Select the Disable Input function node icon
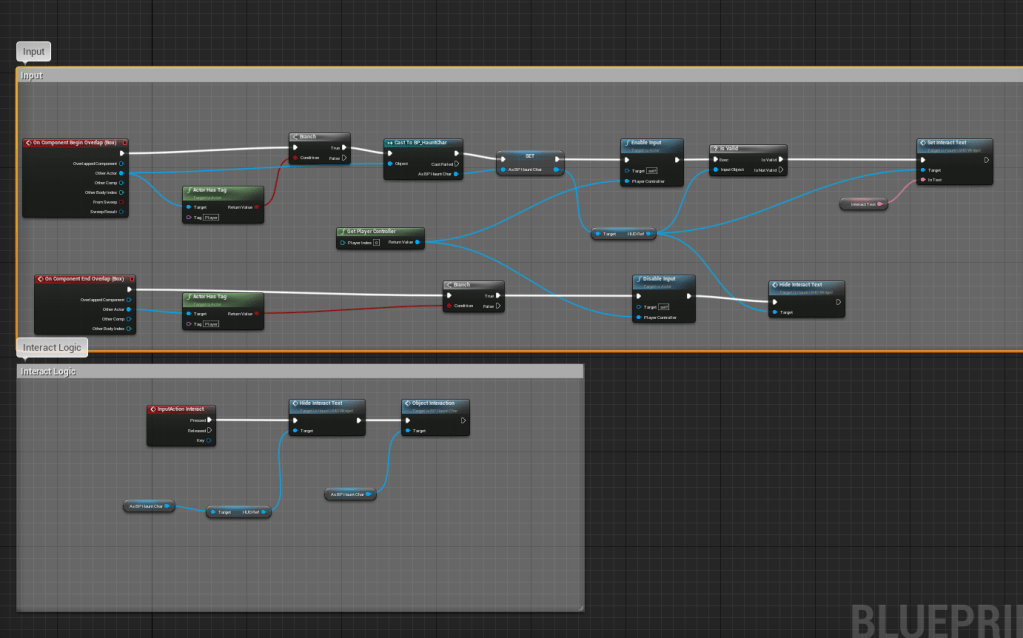This screenshot has width=1023, height=638. click(638, 280)
